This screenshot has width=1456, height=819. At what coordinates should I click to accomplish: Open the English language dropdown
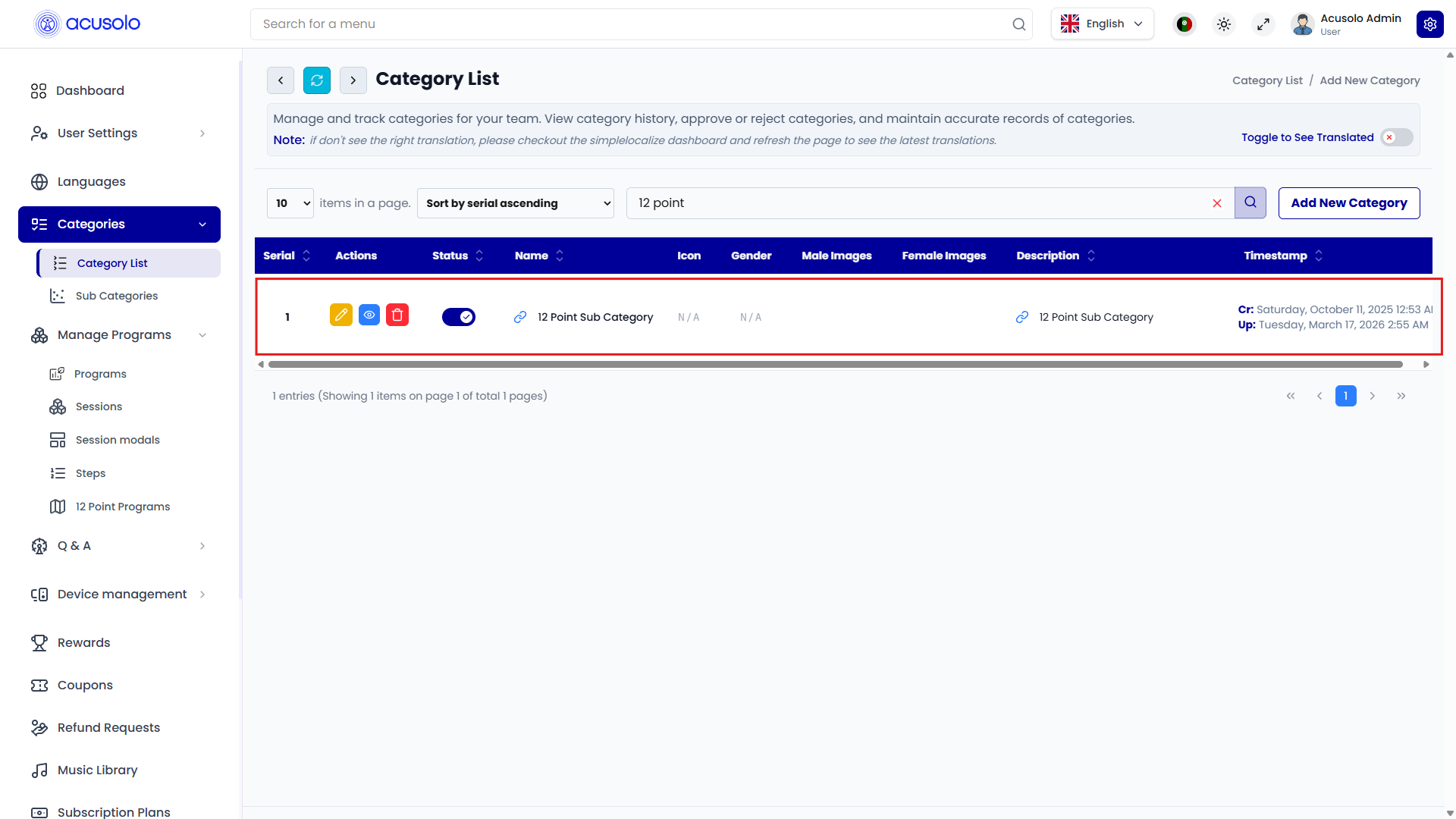point(1103,24)
